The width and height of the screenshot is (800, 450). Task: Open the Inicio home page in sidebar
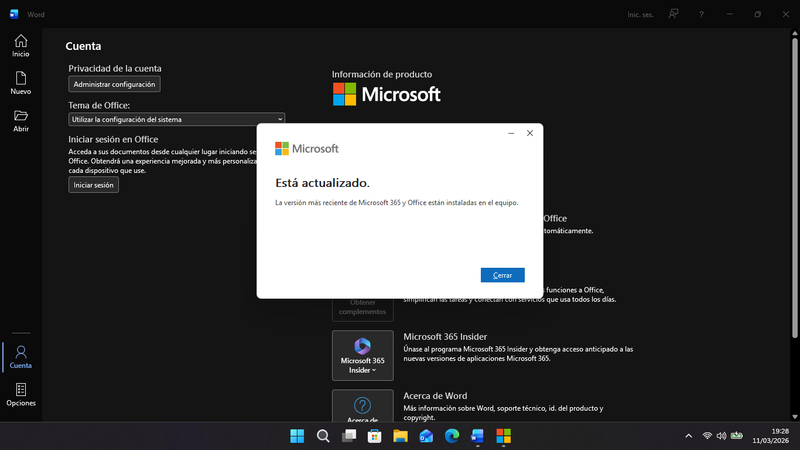tap(21, 45)
